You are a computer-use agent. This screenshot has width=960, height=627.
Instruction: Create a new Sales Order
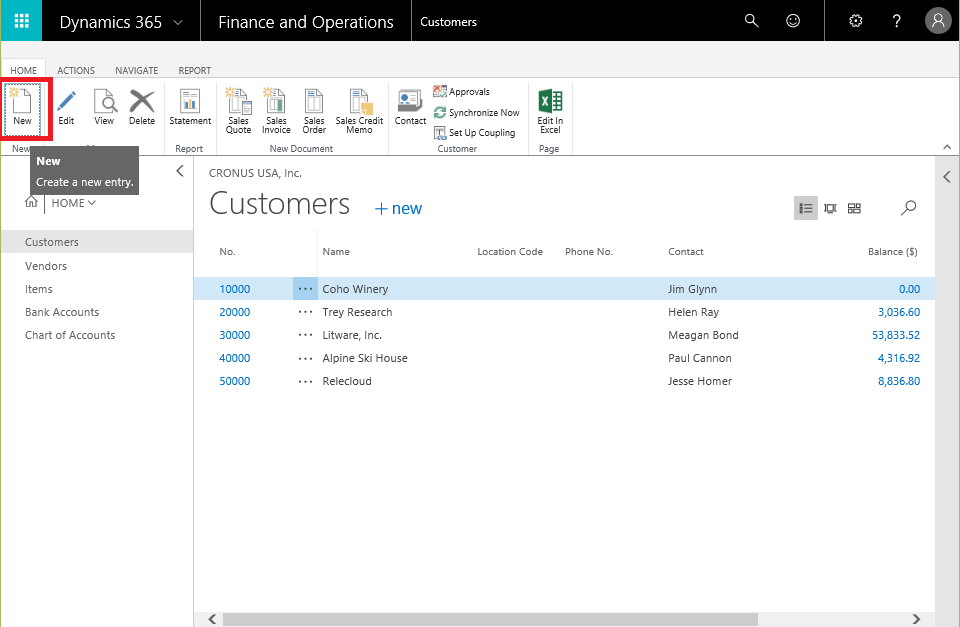pos(314,111)
